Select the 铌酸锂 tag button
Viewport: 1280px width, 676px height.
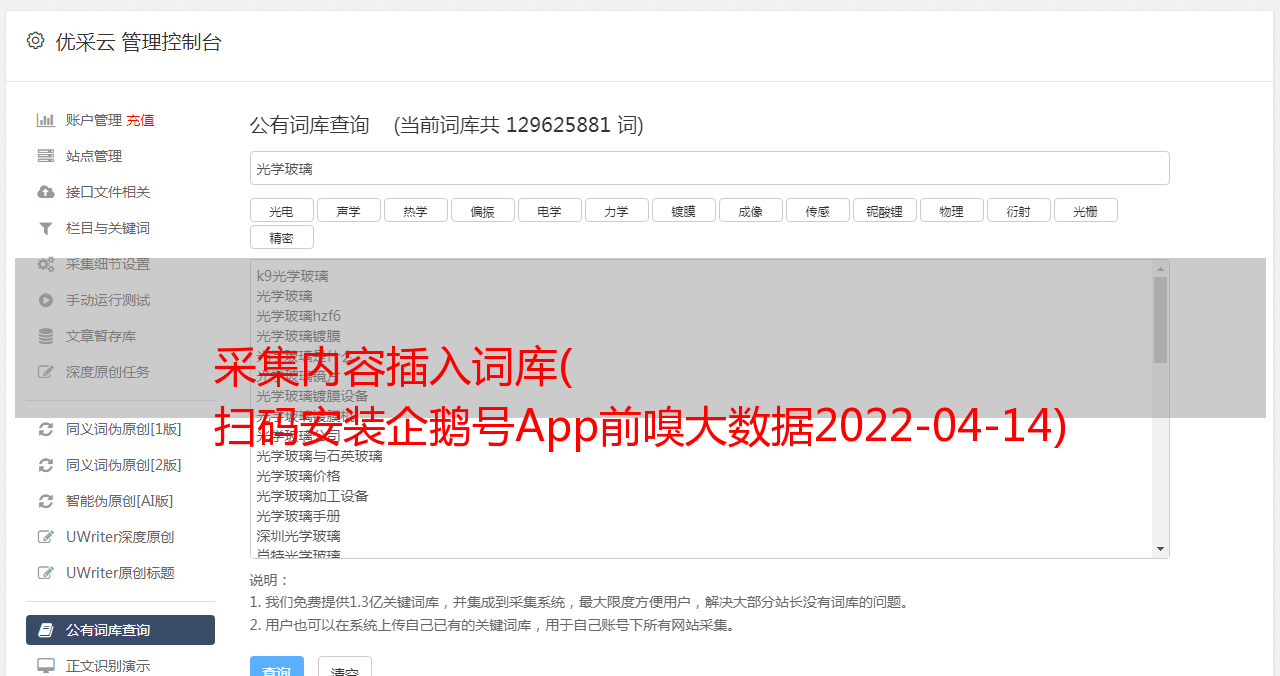coord(884,210)
